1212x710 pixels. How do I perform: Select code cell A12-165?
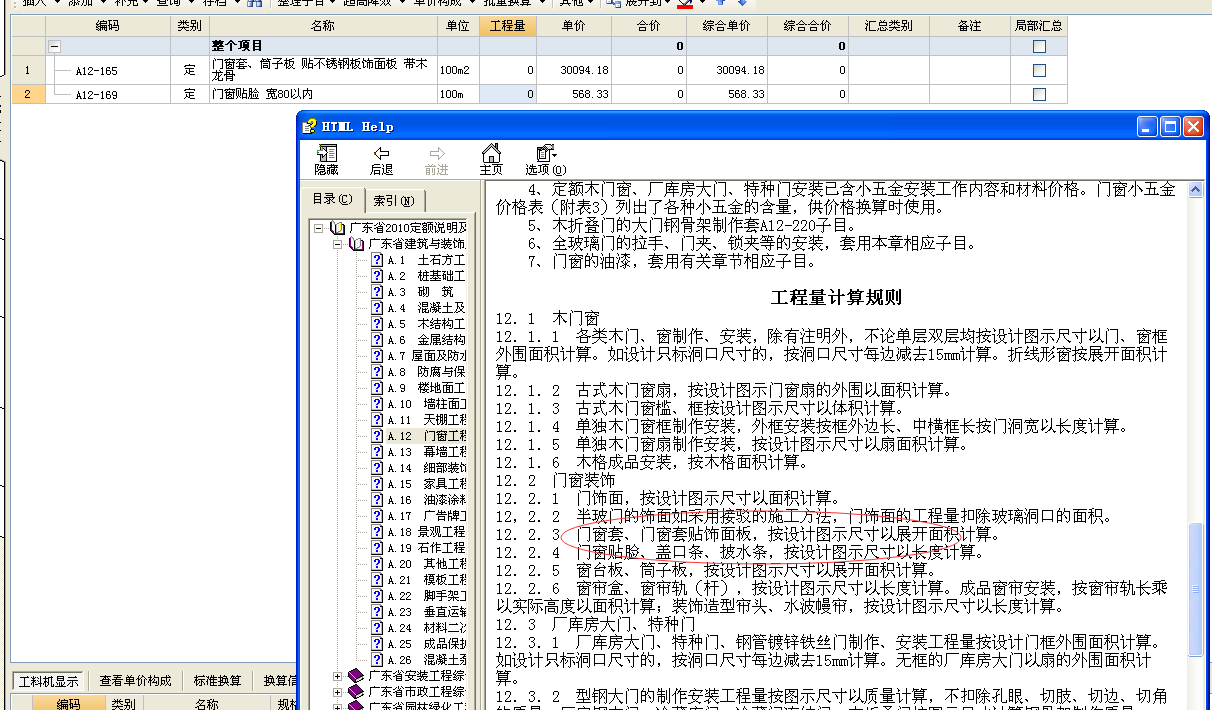point(108,70)
